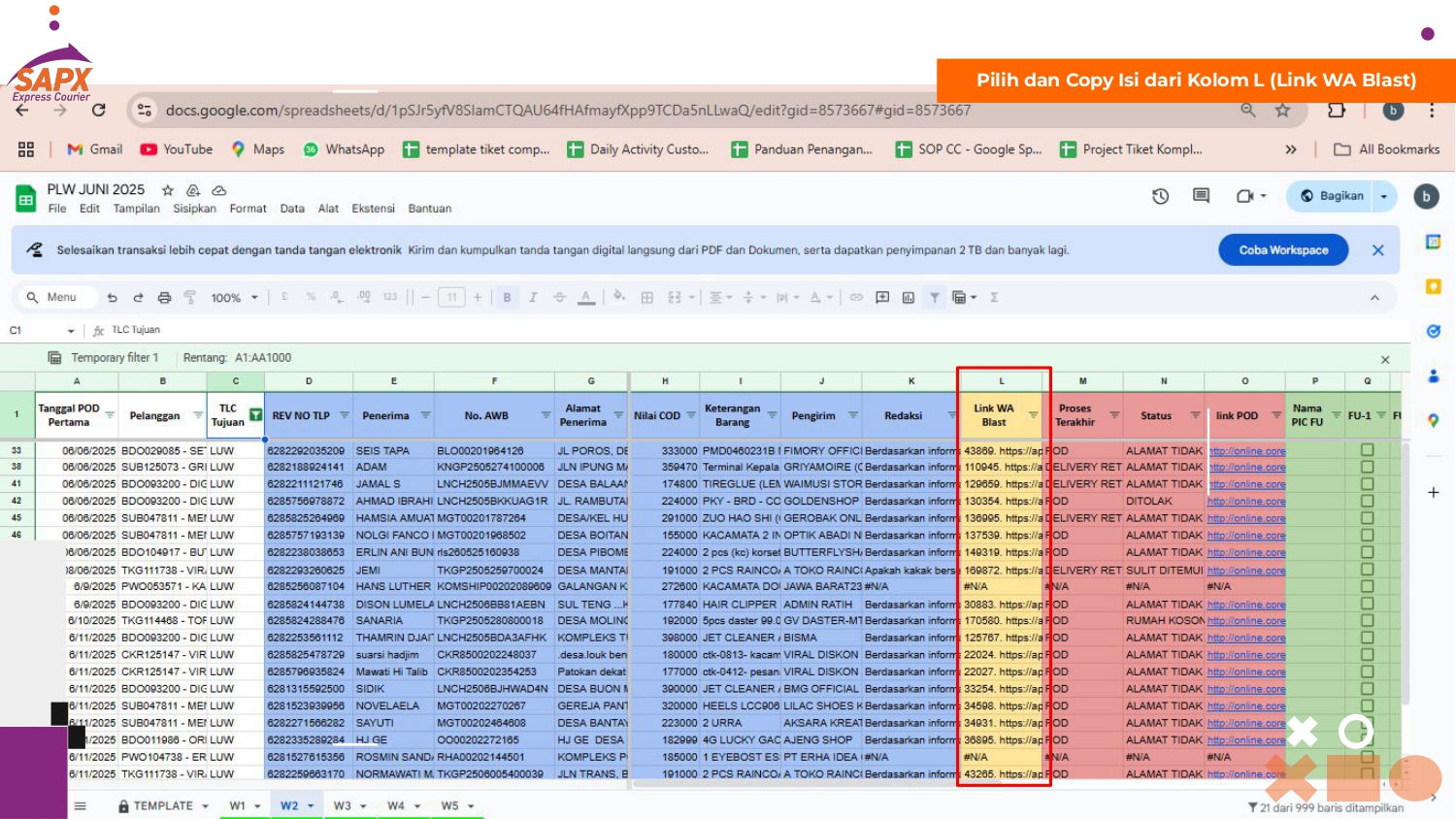
Task: Open the fill color bucket
Action: click(x=619, y=297)
